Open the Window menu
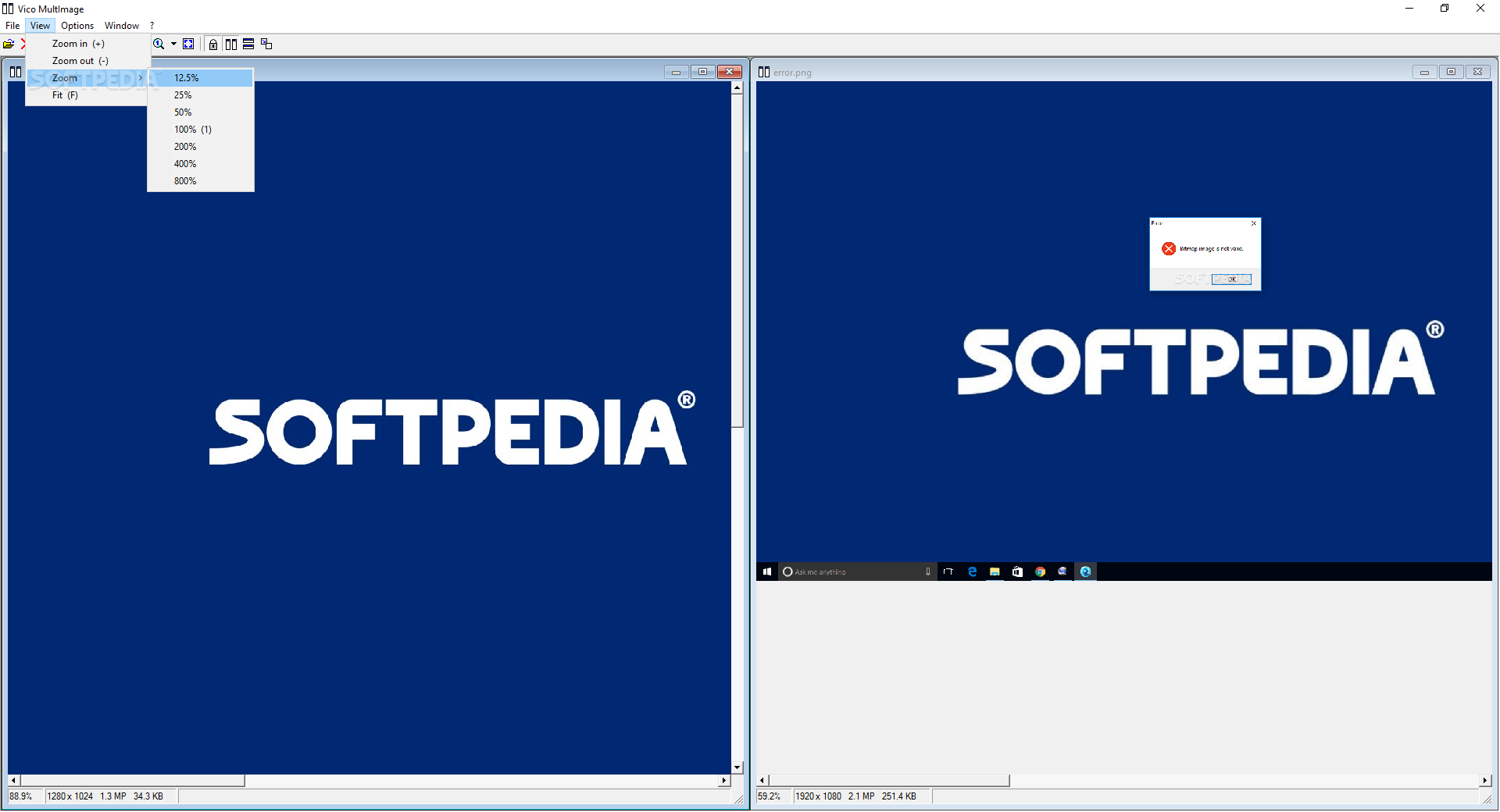The height and width of the screenshot is (812, 1500). pos(122,26)
